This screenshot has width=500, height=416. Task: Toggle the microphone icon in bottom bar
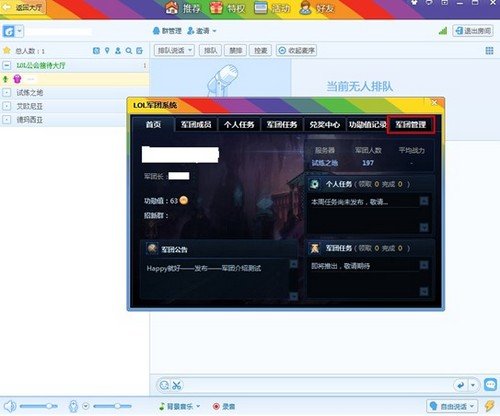click(73, 406)
